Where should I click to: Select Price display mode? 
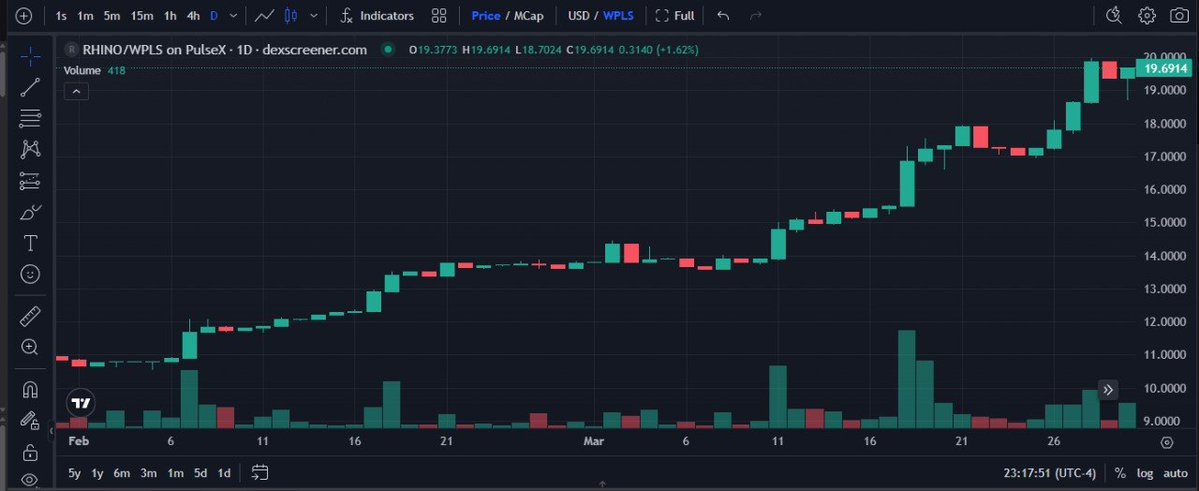click(486, 15)
